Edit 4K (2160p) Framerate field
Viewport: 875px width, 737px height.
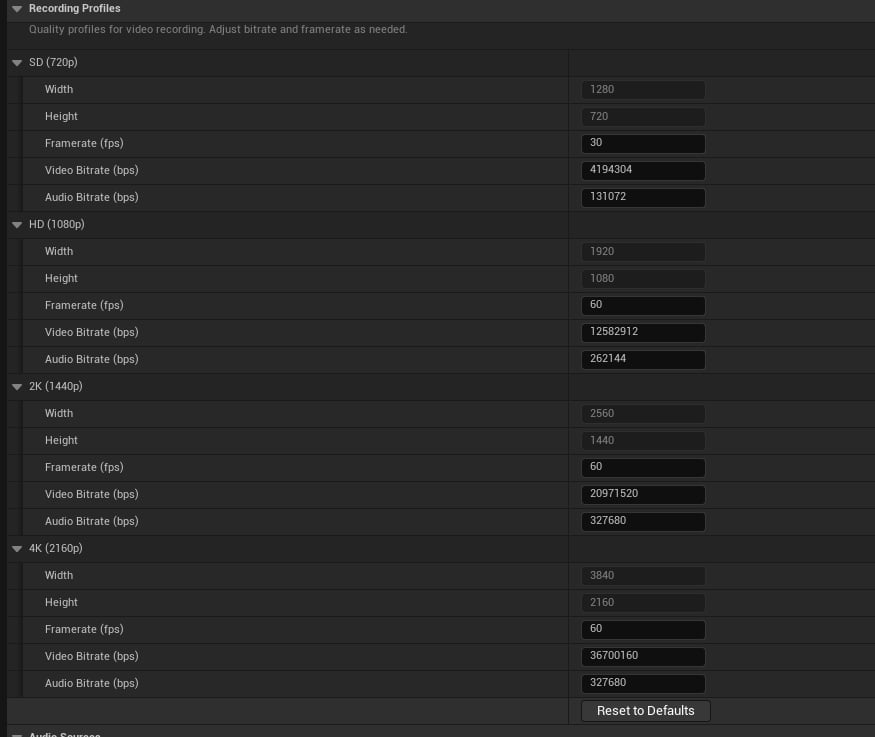click(x=643, y=629)
